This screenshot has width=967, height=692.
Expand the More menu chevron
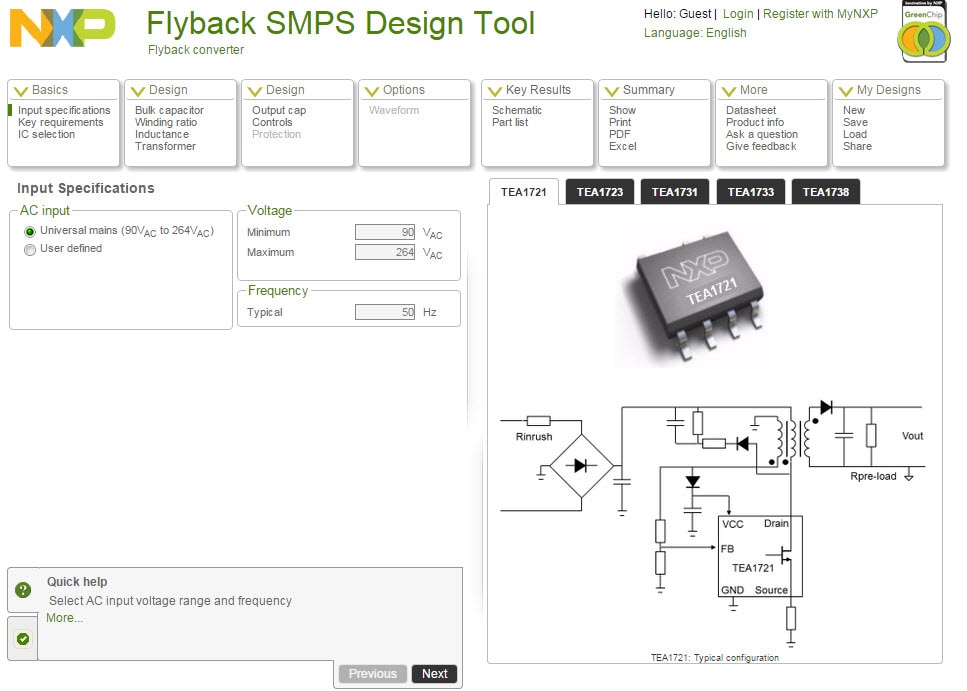[728, 91]
